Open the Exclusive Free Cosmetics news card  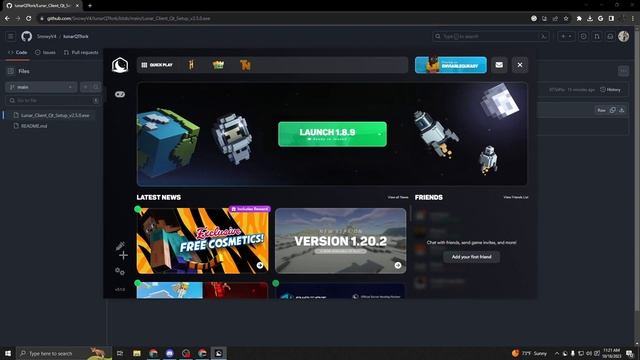tap(203, 241)
